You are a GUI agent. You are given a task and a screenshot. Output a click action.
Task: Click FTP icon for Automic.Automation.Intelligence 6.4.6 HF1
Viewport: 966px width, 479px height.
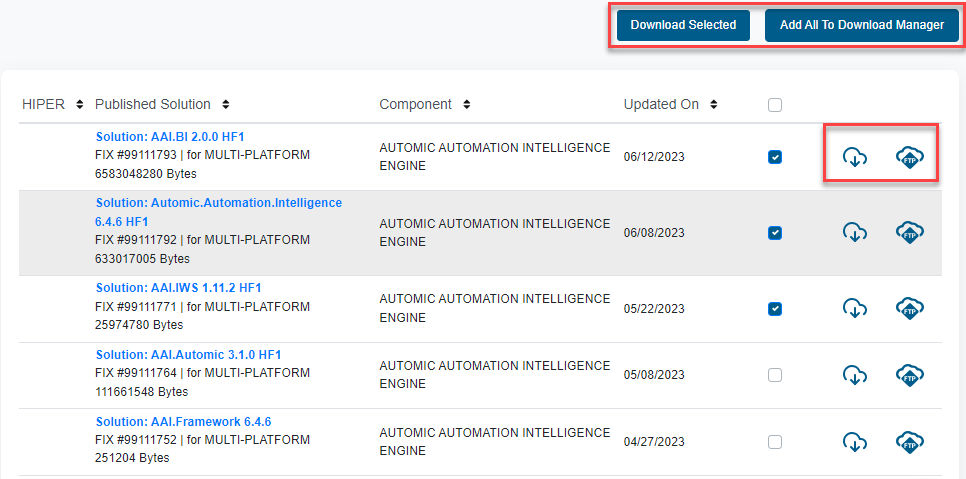coord(909,232)
